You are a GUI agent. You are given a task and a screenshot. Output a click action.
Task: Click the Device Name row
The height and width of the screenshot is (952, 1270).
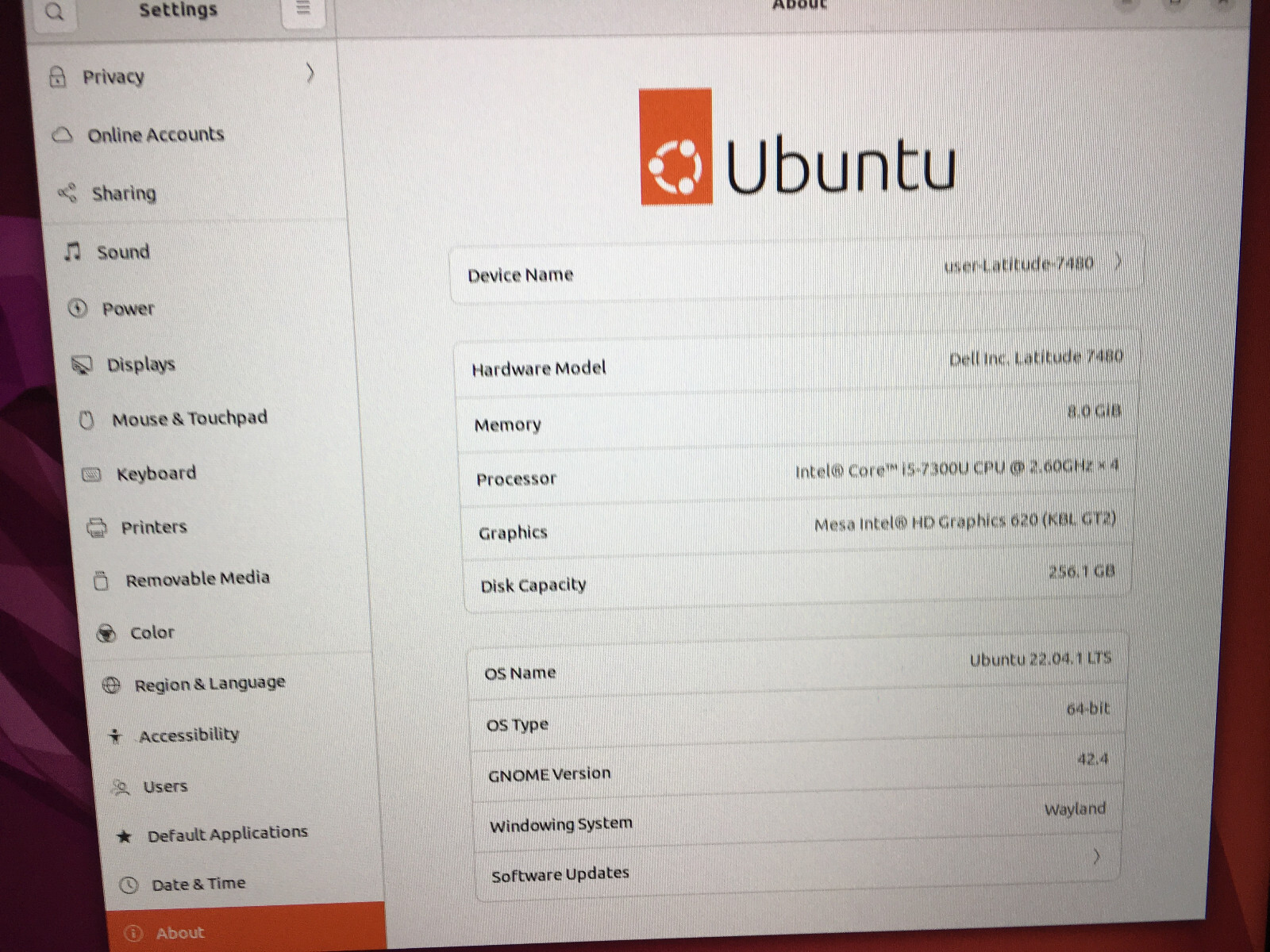[x=797, y=269]
